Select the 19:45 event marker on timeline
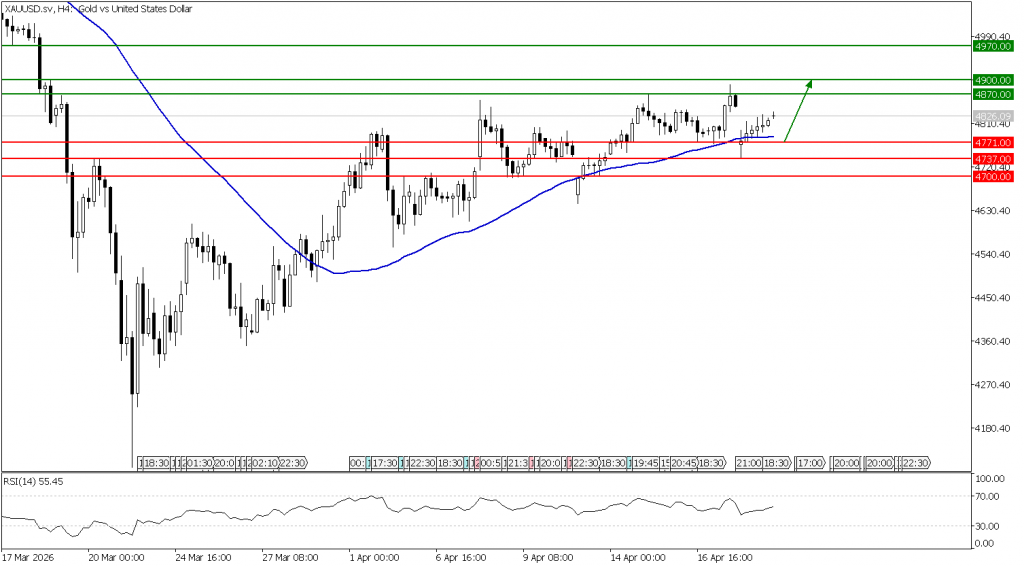The image size is (1024, 567). [645, 463]
